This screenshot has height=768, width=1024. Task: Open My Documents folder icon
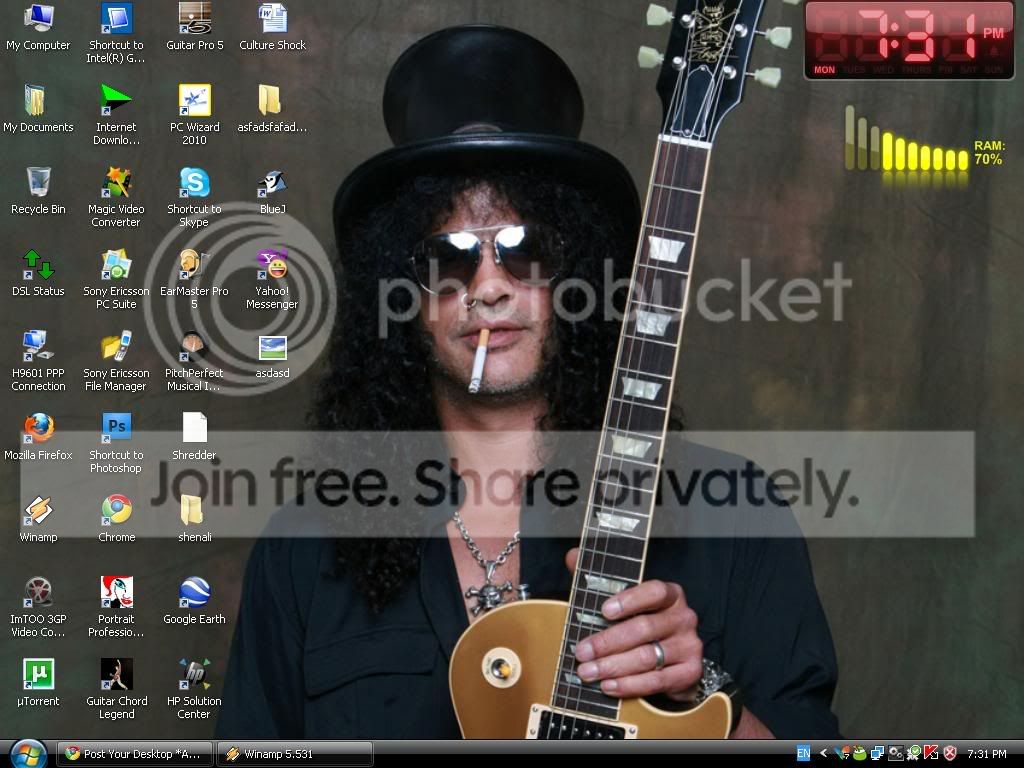click(x=38, y=109)
